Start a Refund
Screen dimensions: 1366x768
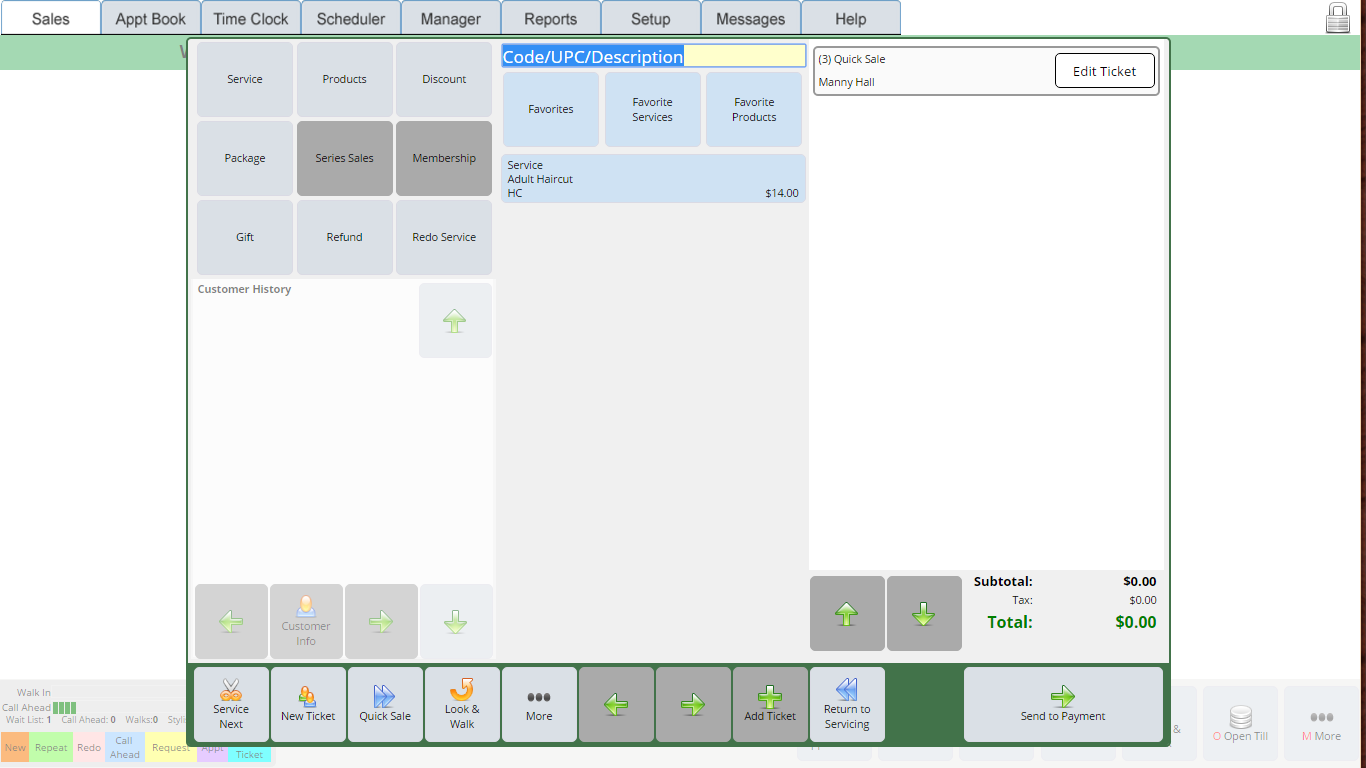tap(345, 237)
